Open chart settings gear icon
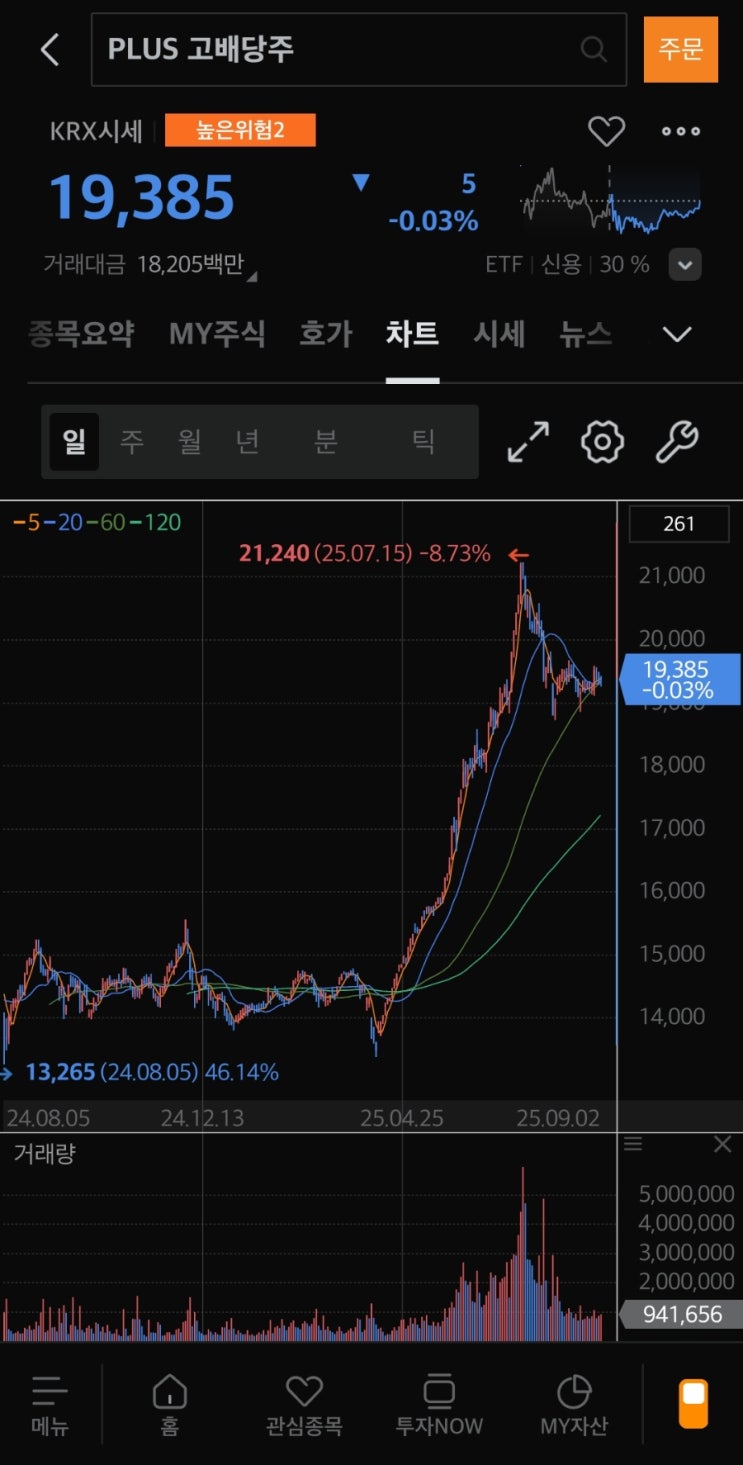This screenshot has width=743, height=1465. [x=602, y=441]
